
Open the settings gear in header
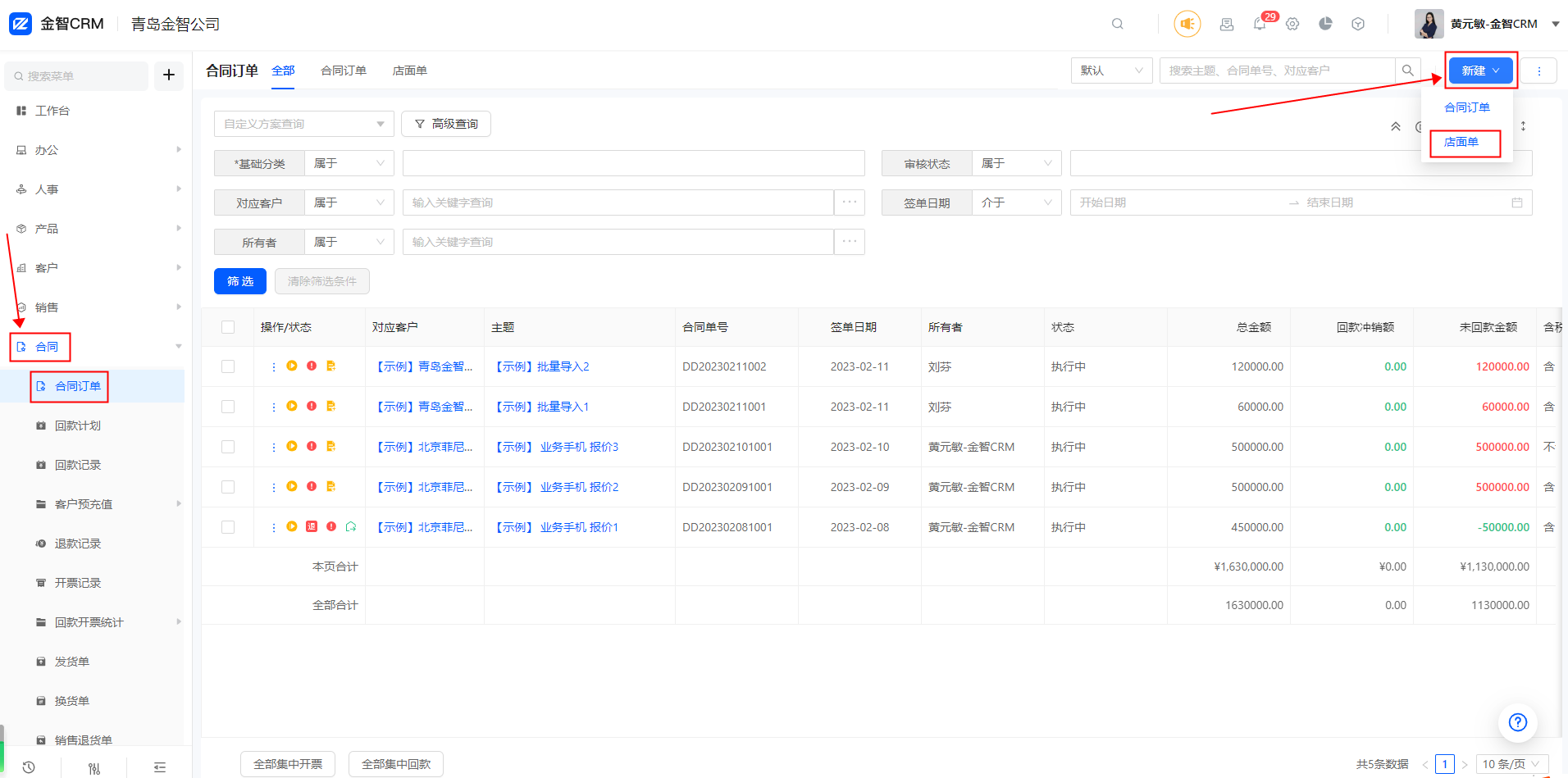tap(1292, 25)
